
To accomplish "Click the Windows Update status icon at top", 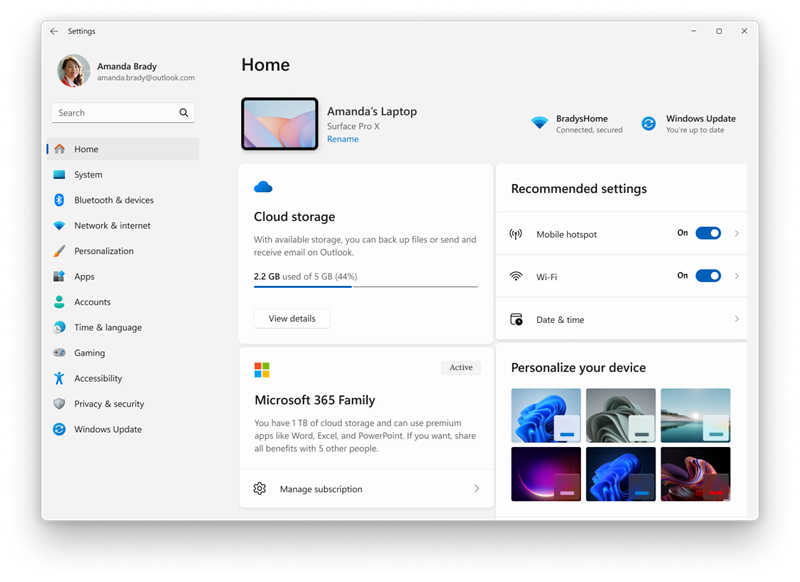I will click(648, 123).
